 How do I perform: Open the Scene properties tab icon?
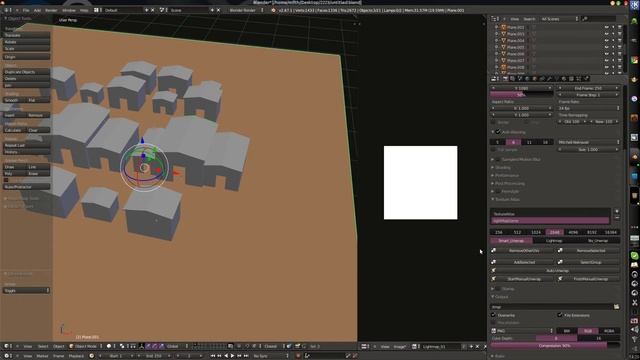click(x=520, y=78)
